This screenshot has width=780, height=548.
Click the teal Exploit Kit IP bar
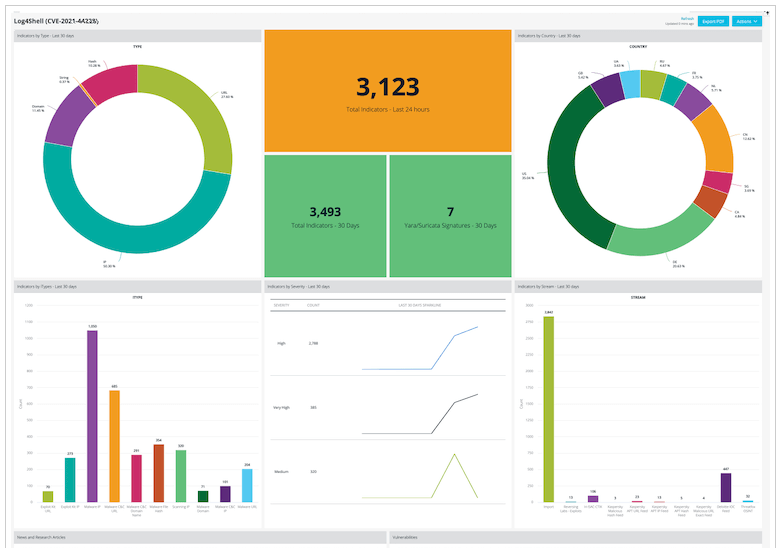point(70,480)
